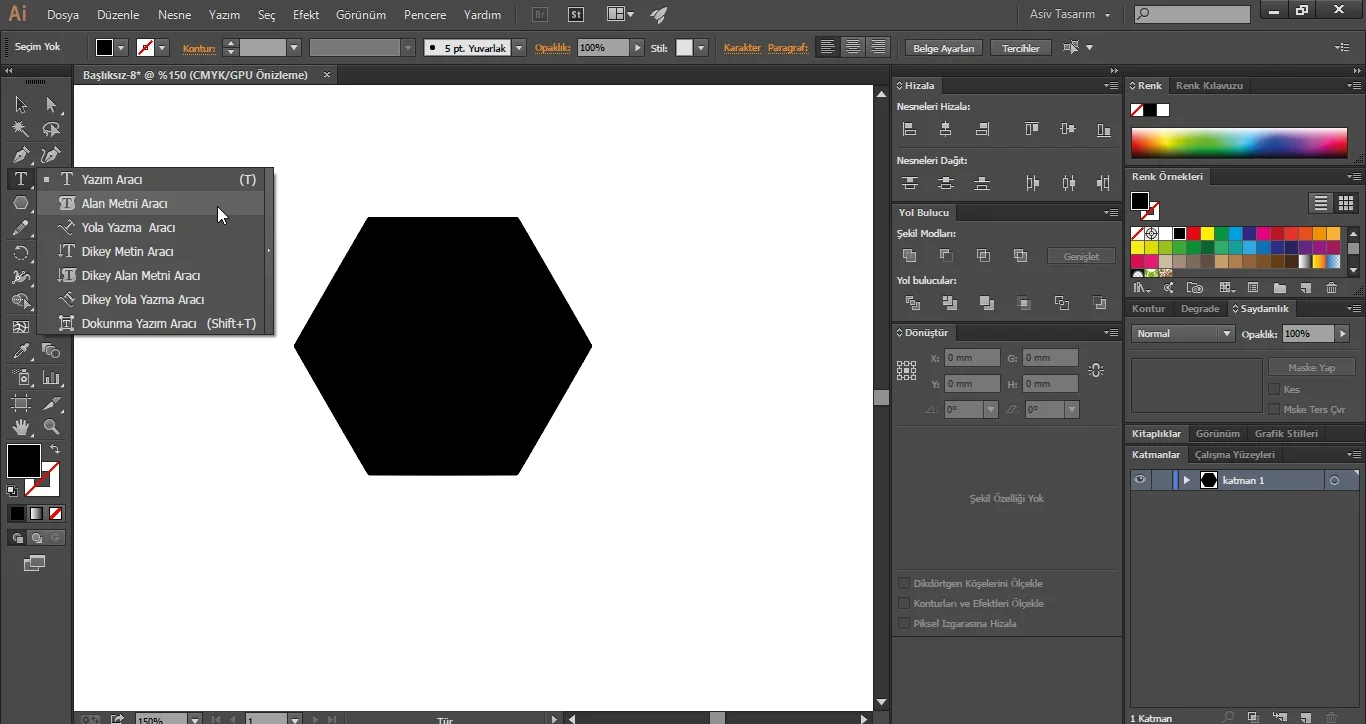Click the Belge Ayarları button

click(944, 48)
